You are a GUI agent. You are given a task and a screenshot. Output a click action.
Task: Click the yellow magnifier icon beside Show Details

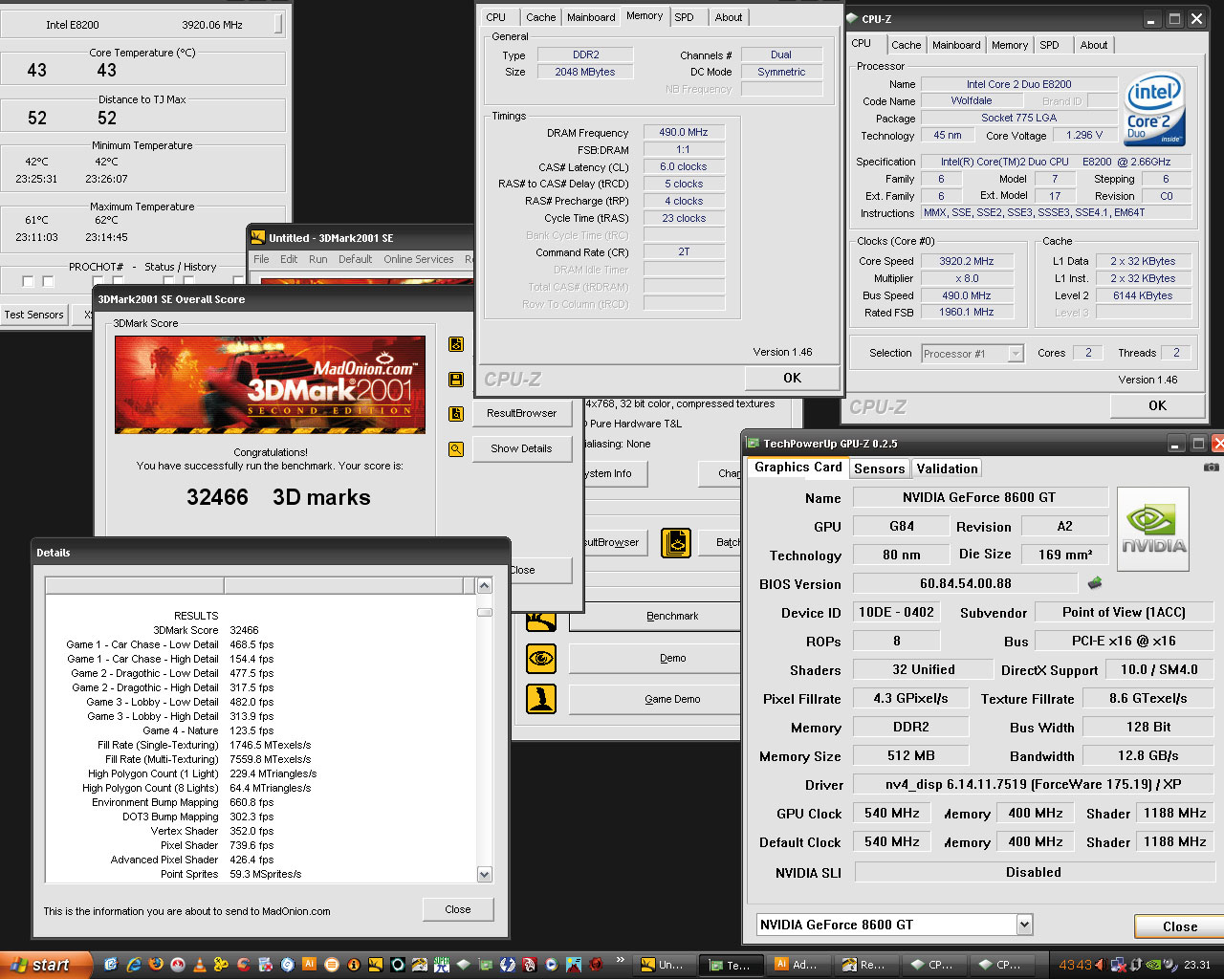[456, 448]
